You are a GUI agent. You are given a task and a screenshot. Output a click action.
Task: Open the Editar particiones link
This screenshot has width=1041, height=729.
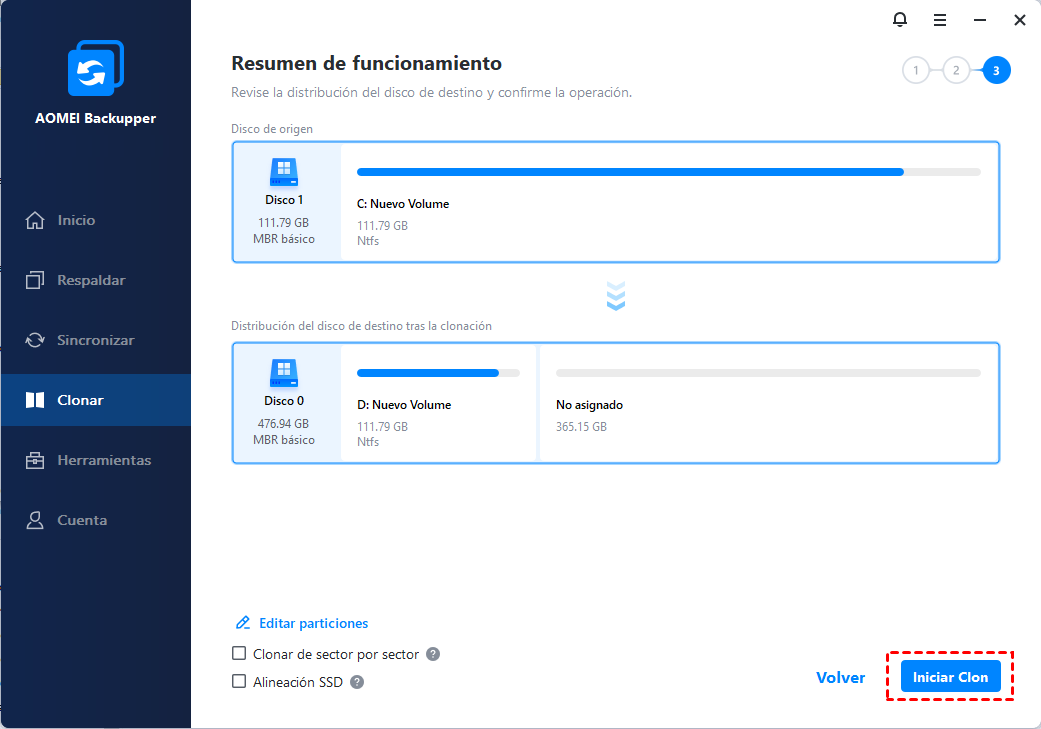click(313, 623)
